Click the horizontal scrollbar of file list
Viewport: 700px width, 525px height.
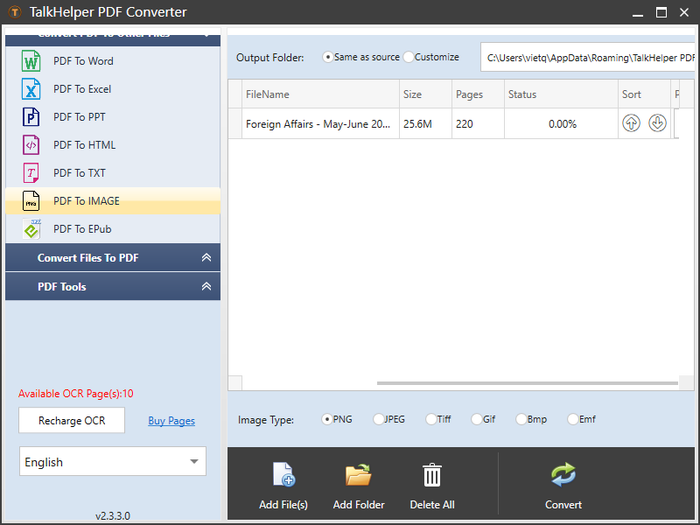pyautogui.click(x=527, y=383)
